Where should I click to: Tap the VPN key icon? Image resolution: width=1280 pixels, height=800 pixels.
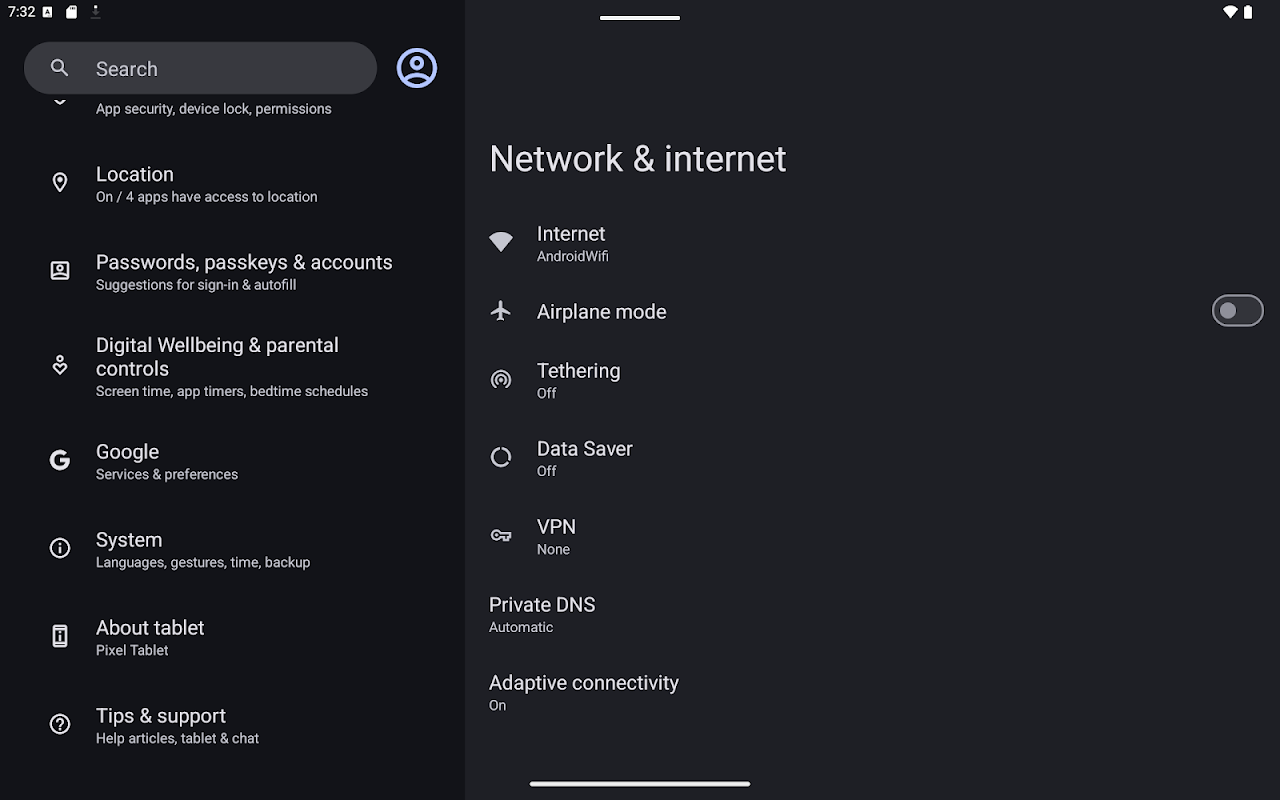point(501,536)
